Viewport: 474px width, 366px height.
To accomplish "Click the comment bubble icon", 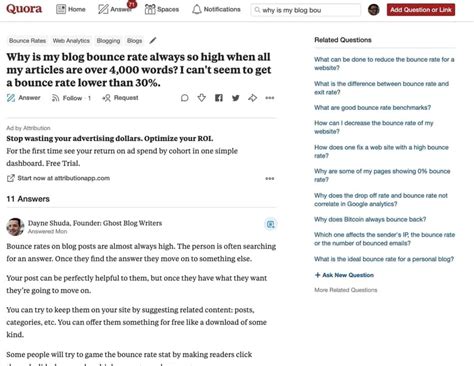I will click(184, 98).
